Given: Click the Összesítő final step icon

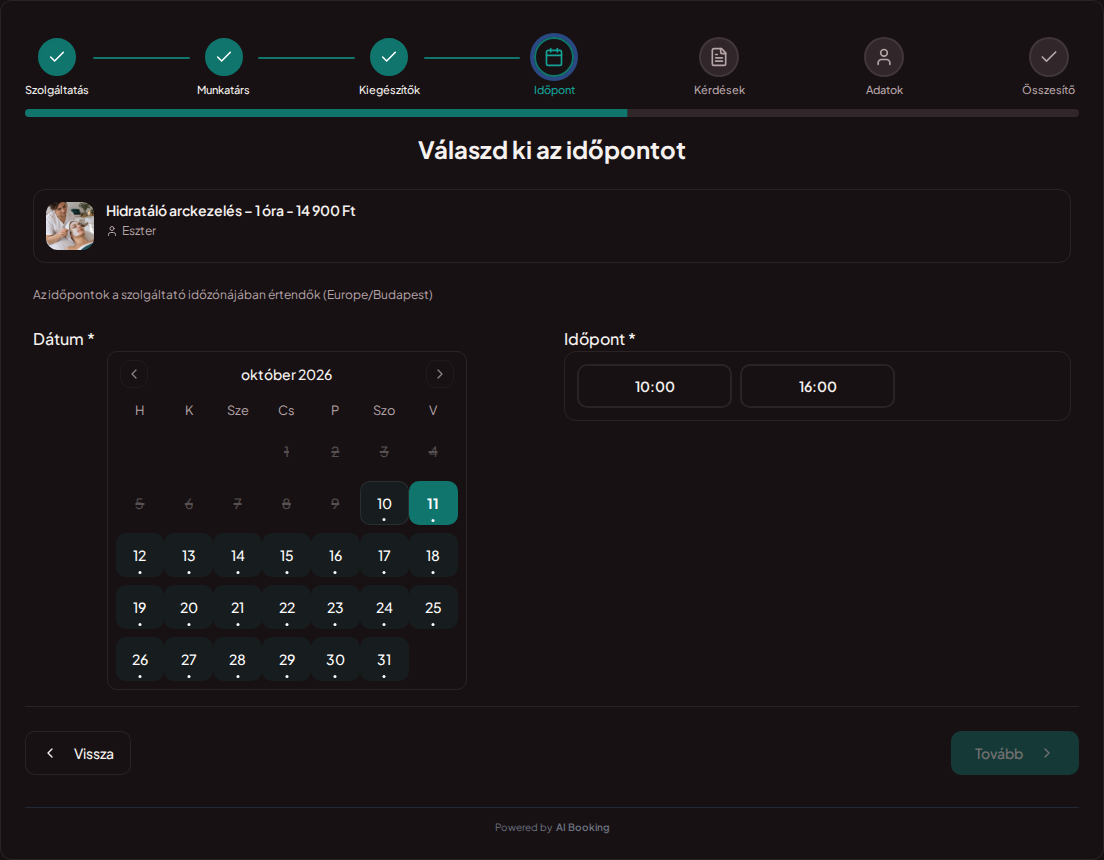Looking at the screenshot, I should pos(1048,57).
